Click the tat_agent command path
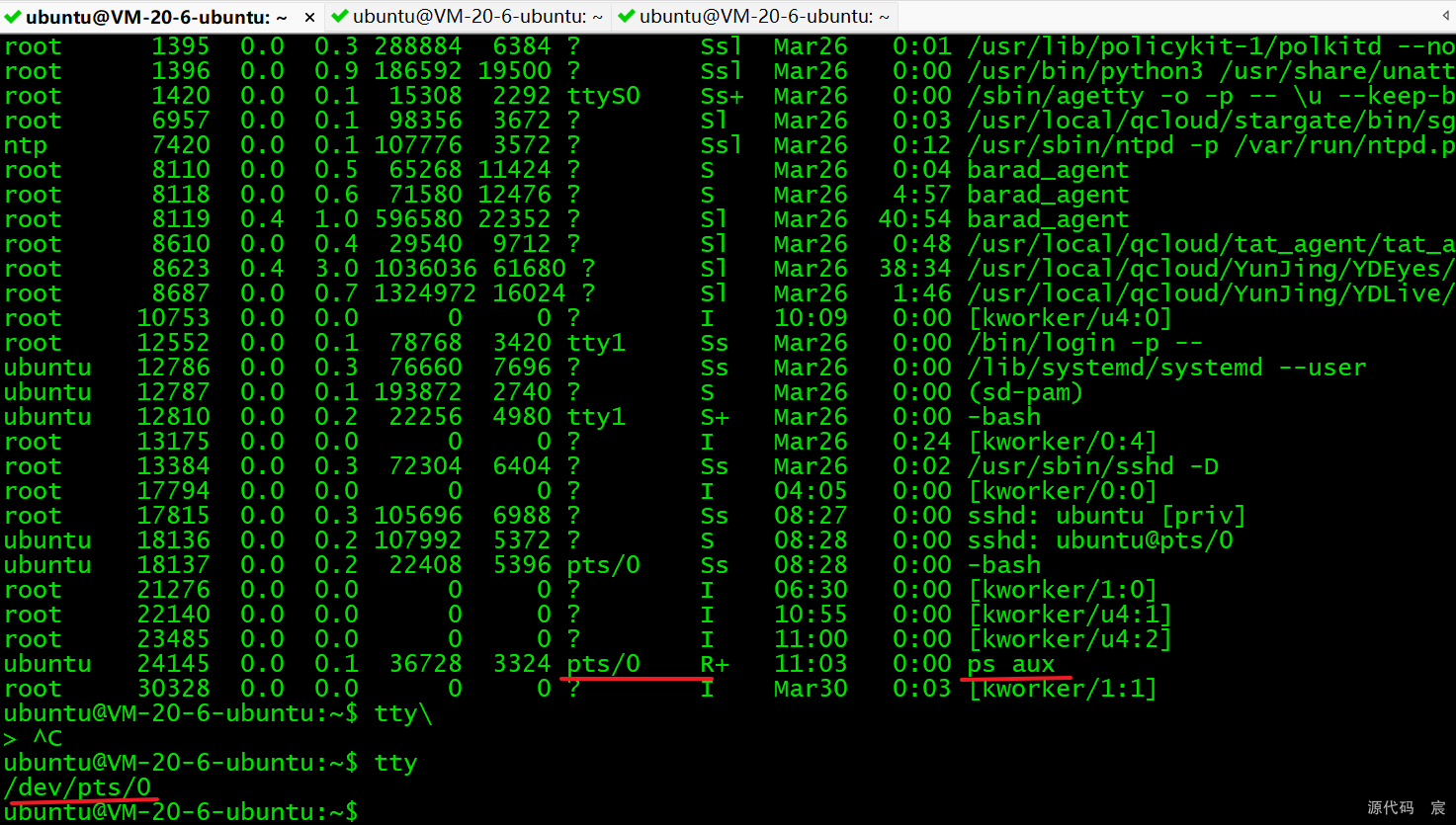 1211,244
